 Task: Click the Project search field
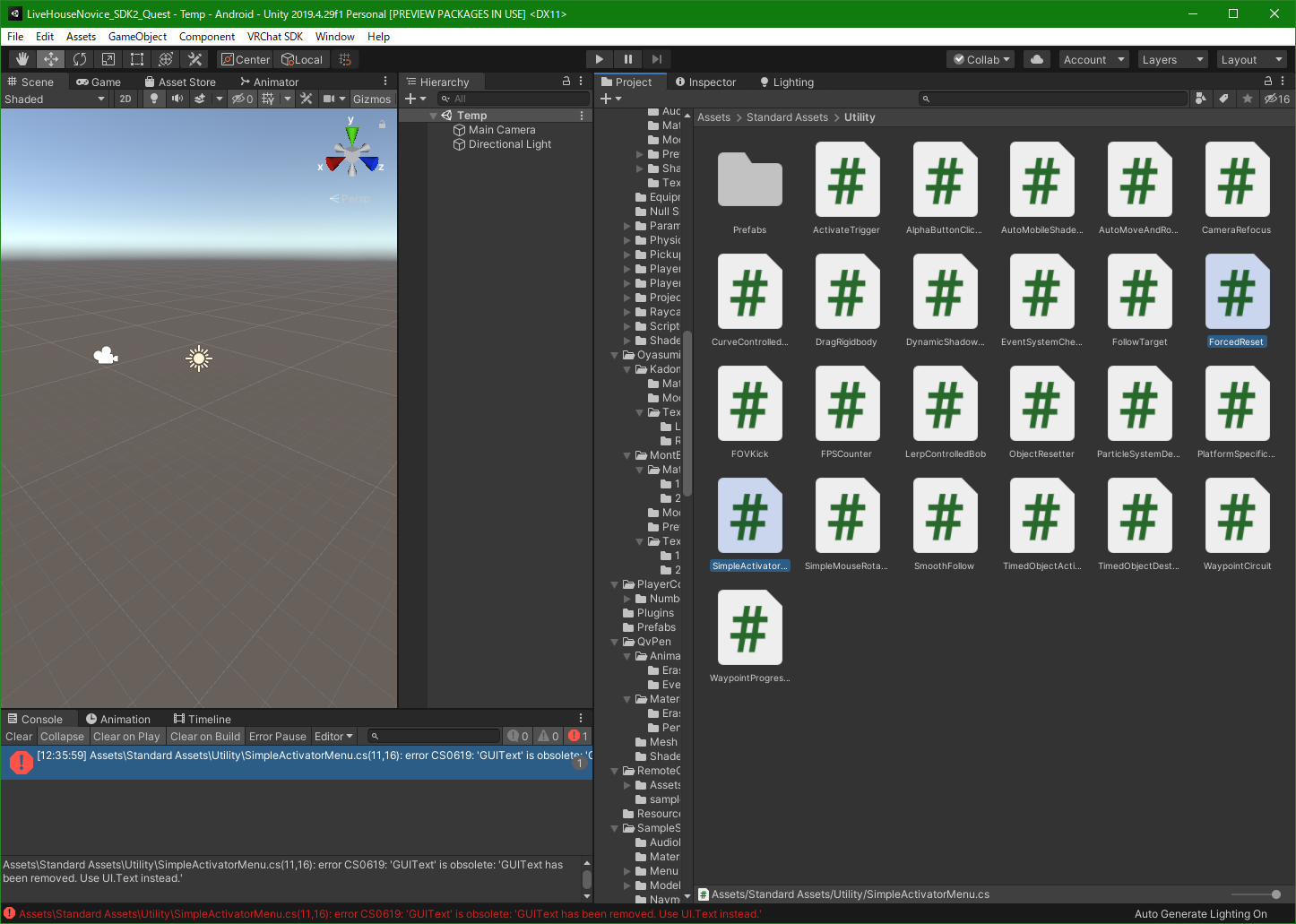click(x=1053, y=99)
